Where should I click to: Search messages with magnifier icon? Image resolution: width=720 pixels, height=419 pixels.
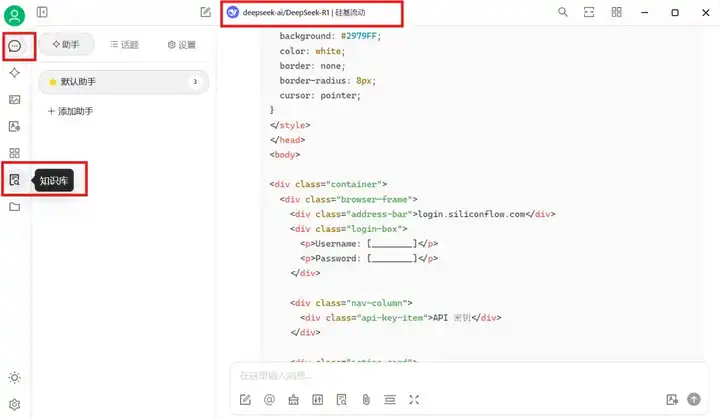(x=563, y=12)
